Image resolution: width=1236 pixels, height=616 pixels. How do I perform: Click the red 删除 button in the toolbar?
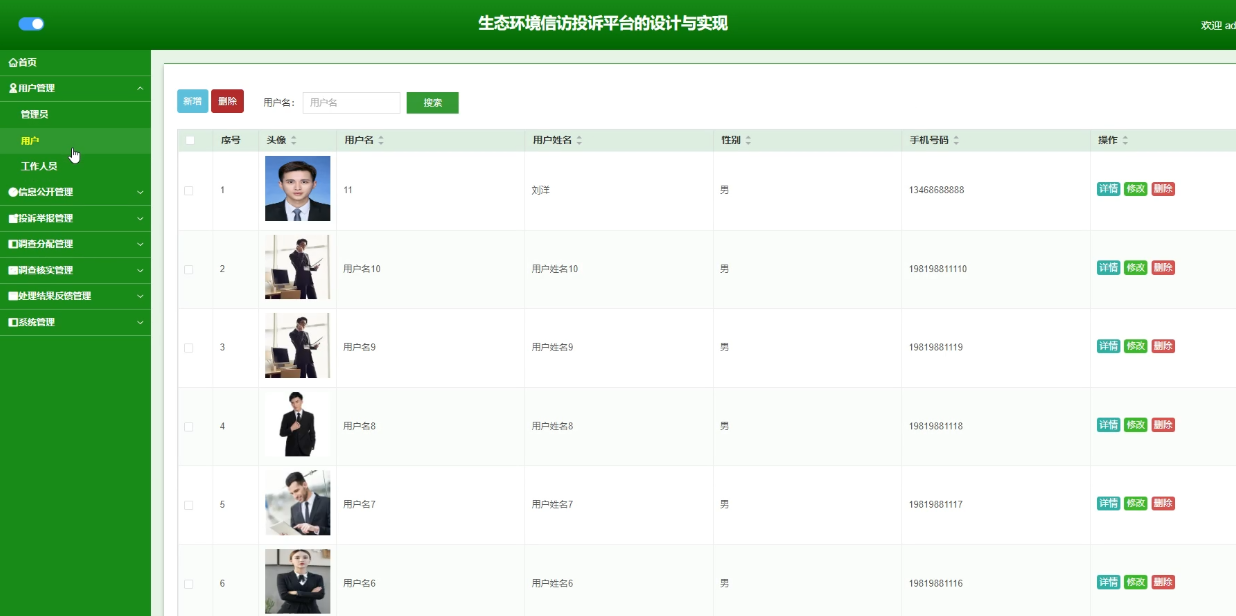[x=227, y=101]
